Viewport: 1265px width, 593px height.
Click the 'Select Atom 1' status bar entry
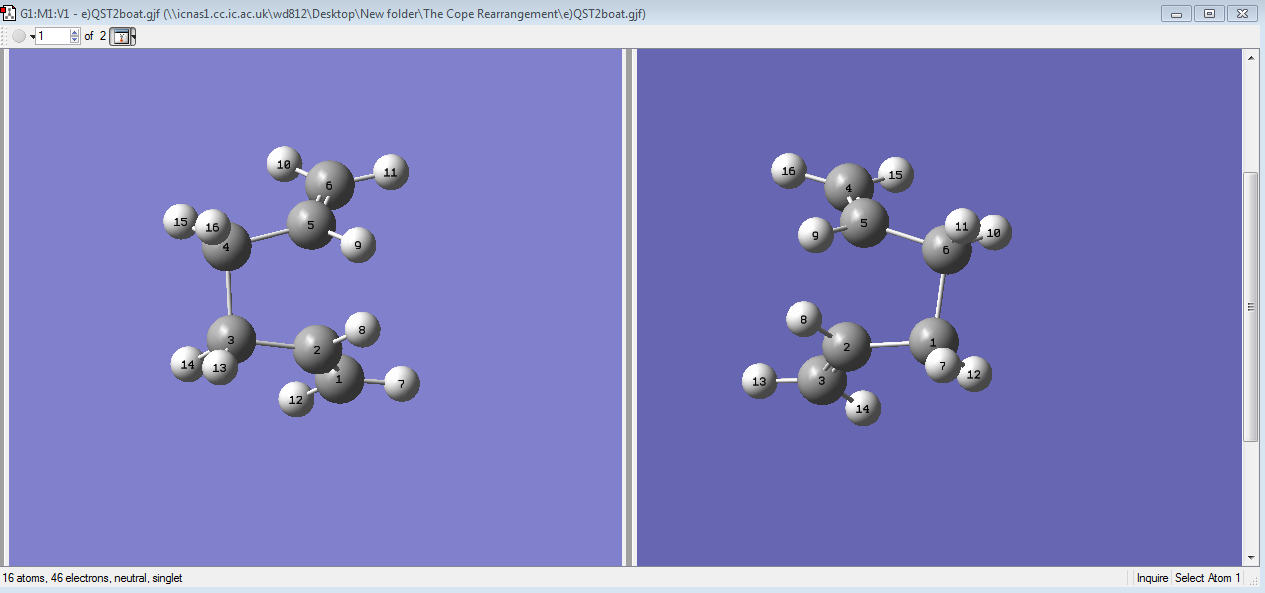tap(1207, 578)
